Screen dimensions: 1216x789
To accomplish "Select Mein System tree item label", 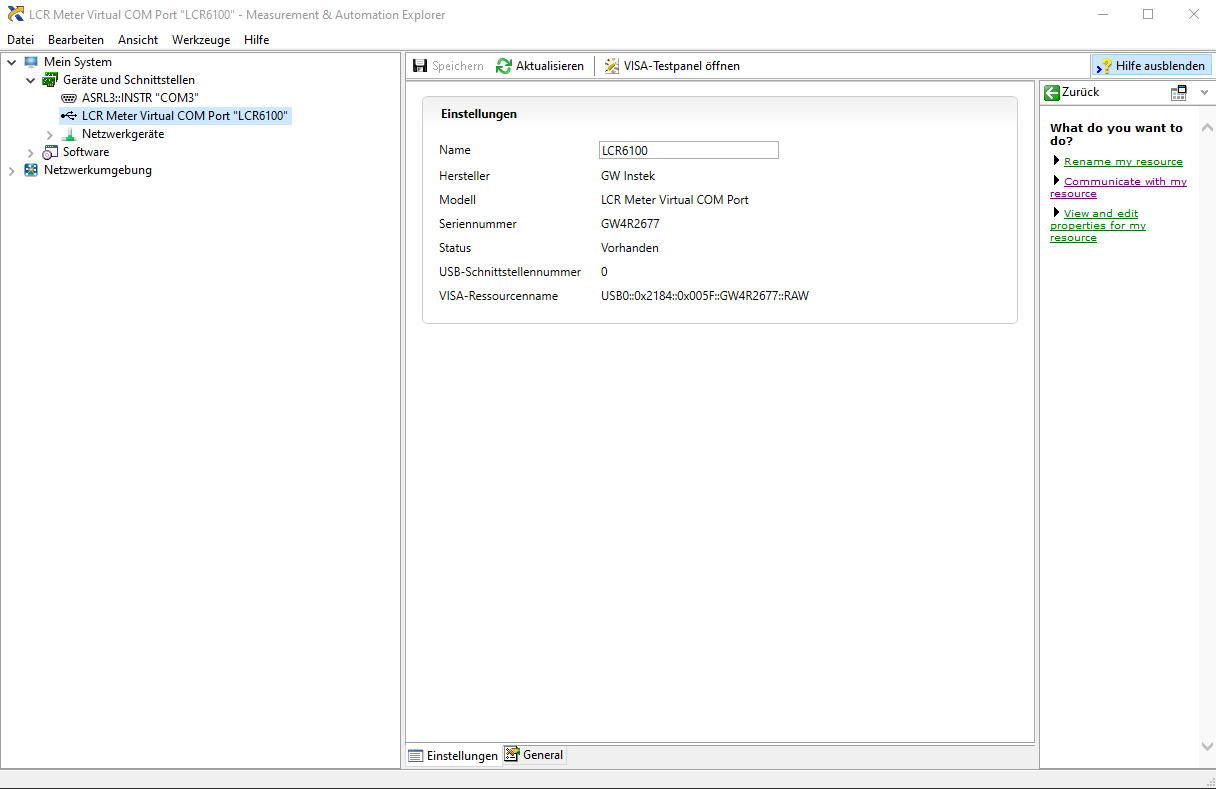I will point(78,62).
